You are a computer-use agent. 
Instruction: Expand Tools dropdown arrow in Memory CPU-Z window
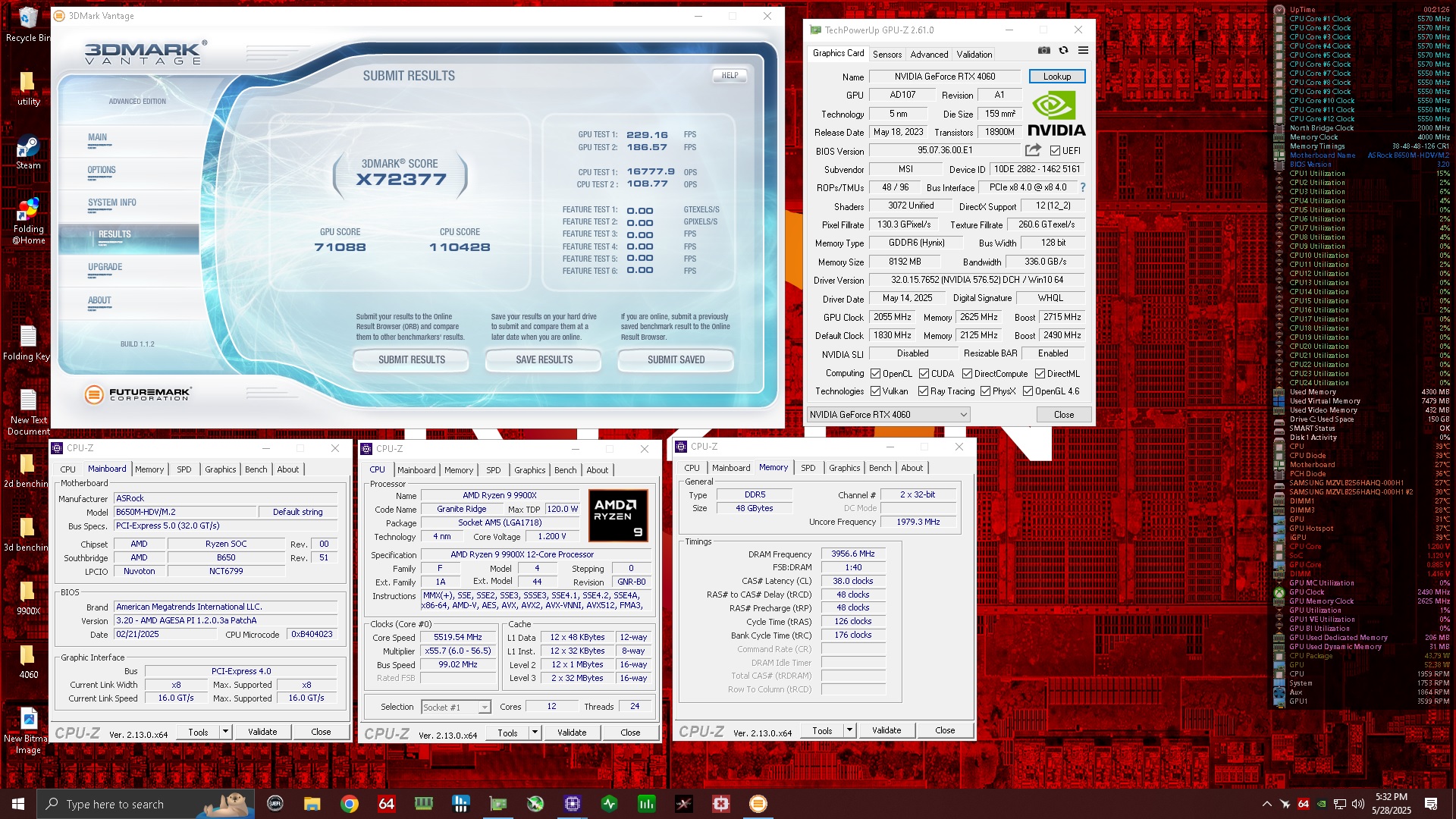849,730
